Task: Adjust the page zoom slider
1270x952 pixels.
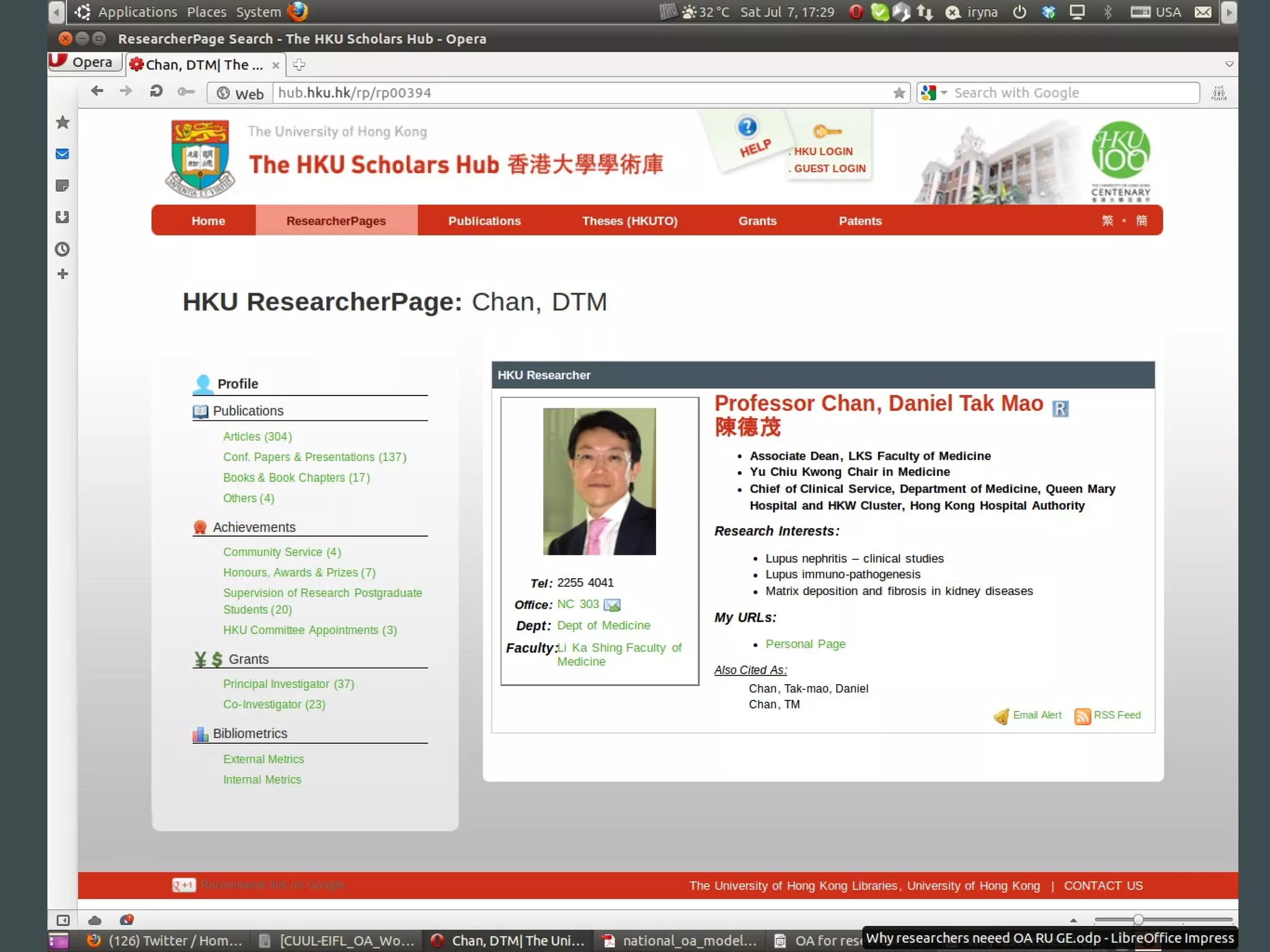Action: pos(1138,920)
